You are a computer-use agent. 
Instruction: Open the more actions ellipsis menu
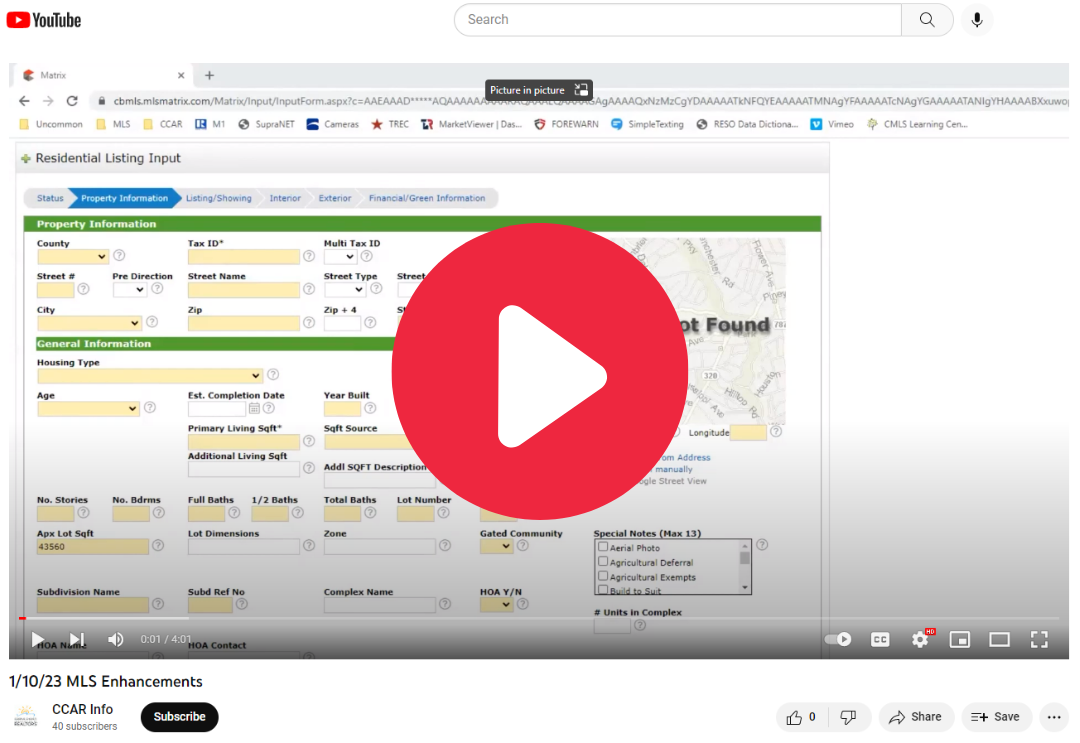tap(1054, 718)
